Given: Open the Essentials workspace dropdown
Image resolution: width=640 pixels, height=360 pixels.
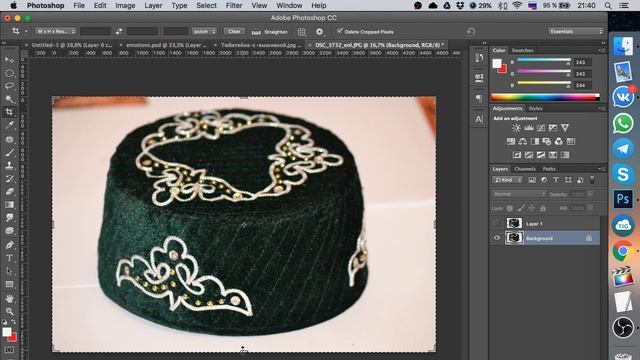Looking at the screenshot, I should click(575, 31).
